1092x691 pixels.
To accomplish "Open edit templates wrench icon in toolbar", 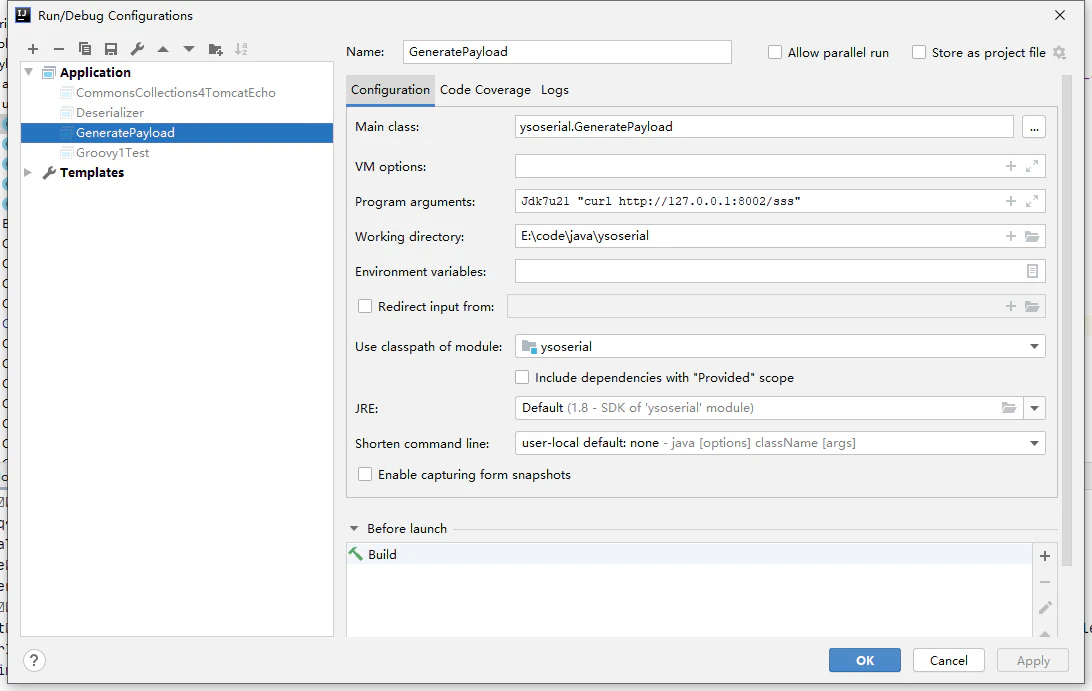I will (137, 49).
